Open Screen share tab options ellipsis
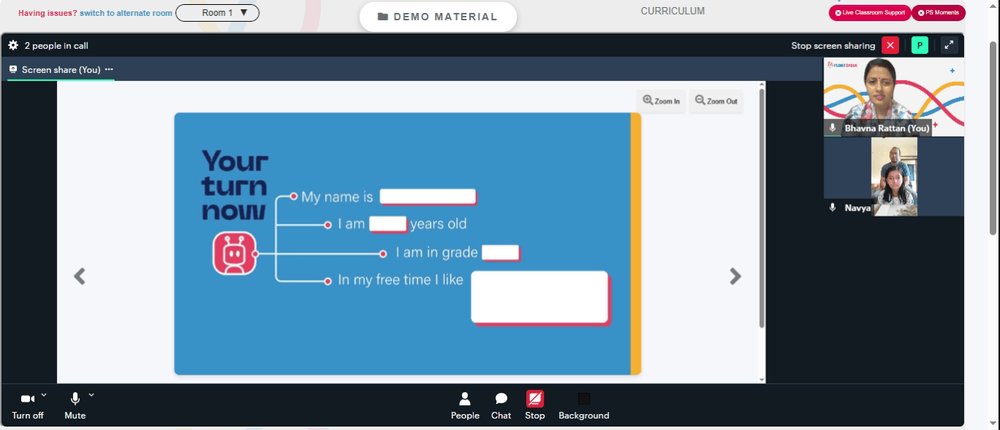 [109, 70]
